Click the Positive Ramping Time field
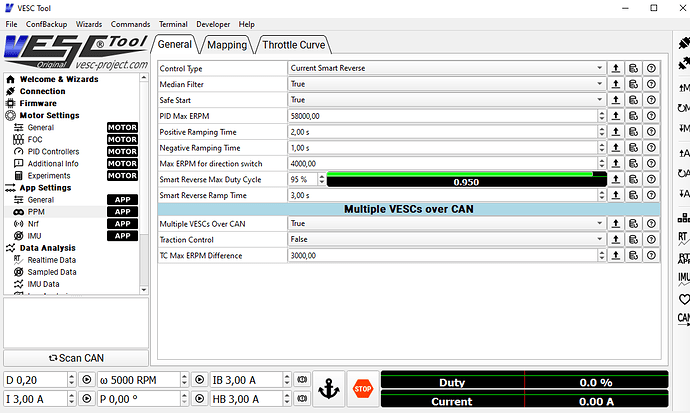The image size is (690, 413). tap(446, 132)
